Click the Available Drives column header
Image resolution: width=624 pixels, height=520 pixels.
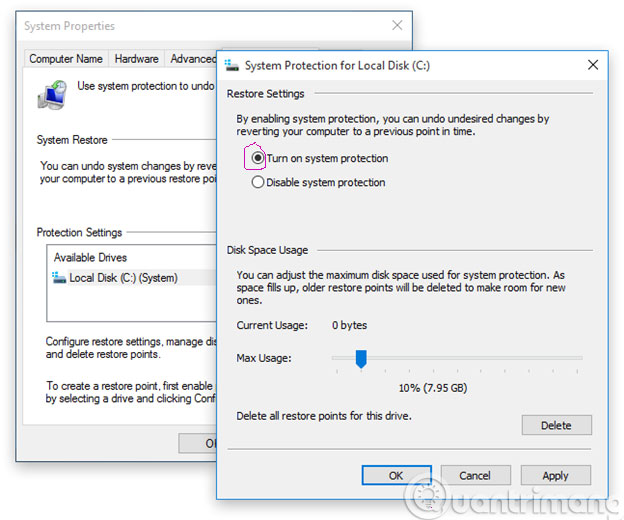[x=89, y=257]
